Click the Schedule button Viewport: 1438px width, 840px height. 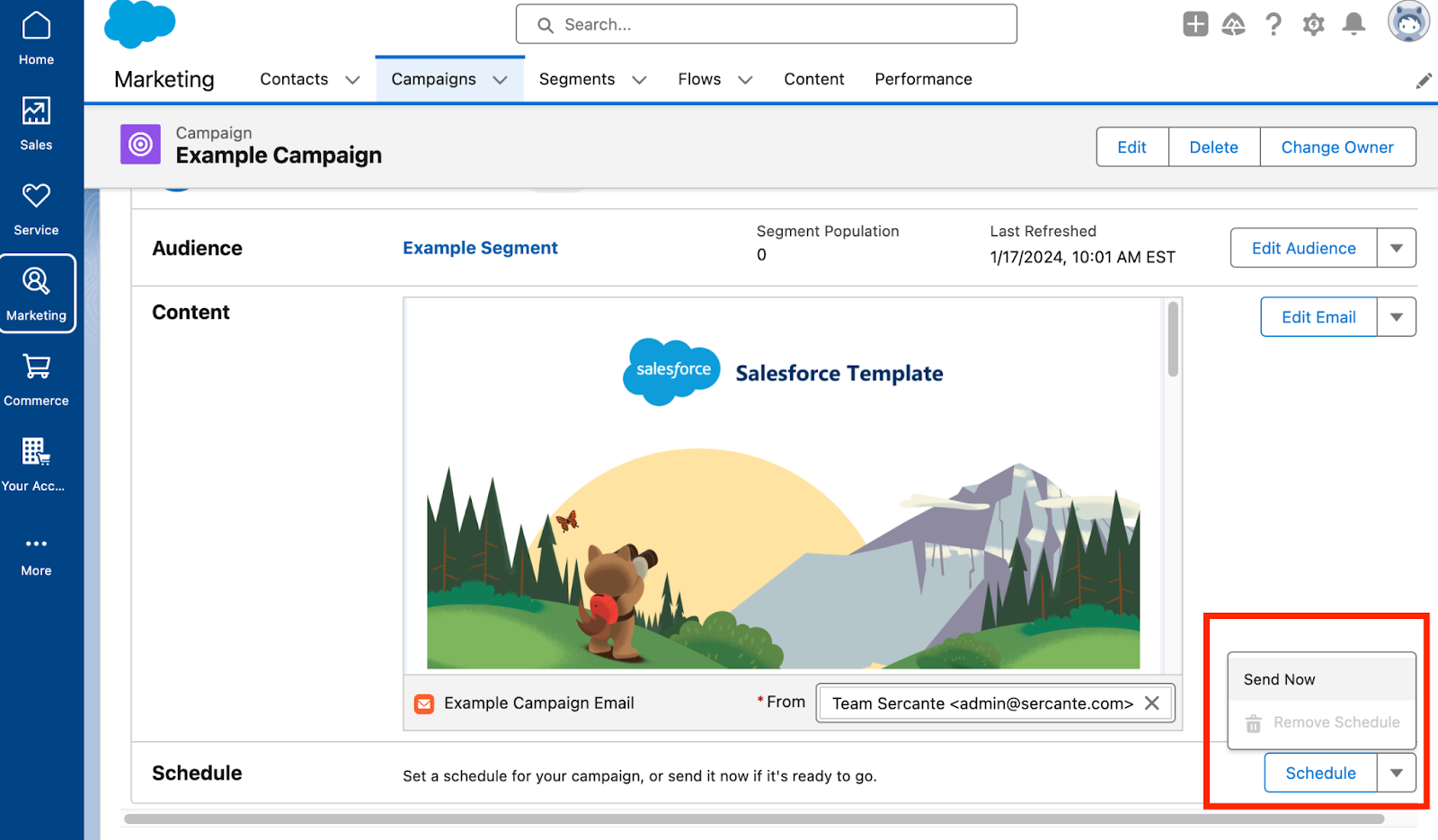point(1320,773)
